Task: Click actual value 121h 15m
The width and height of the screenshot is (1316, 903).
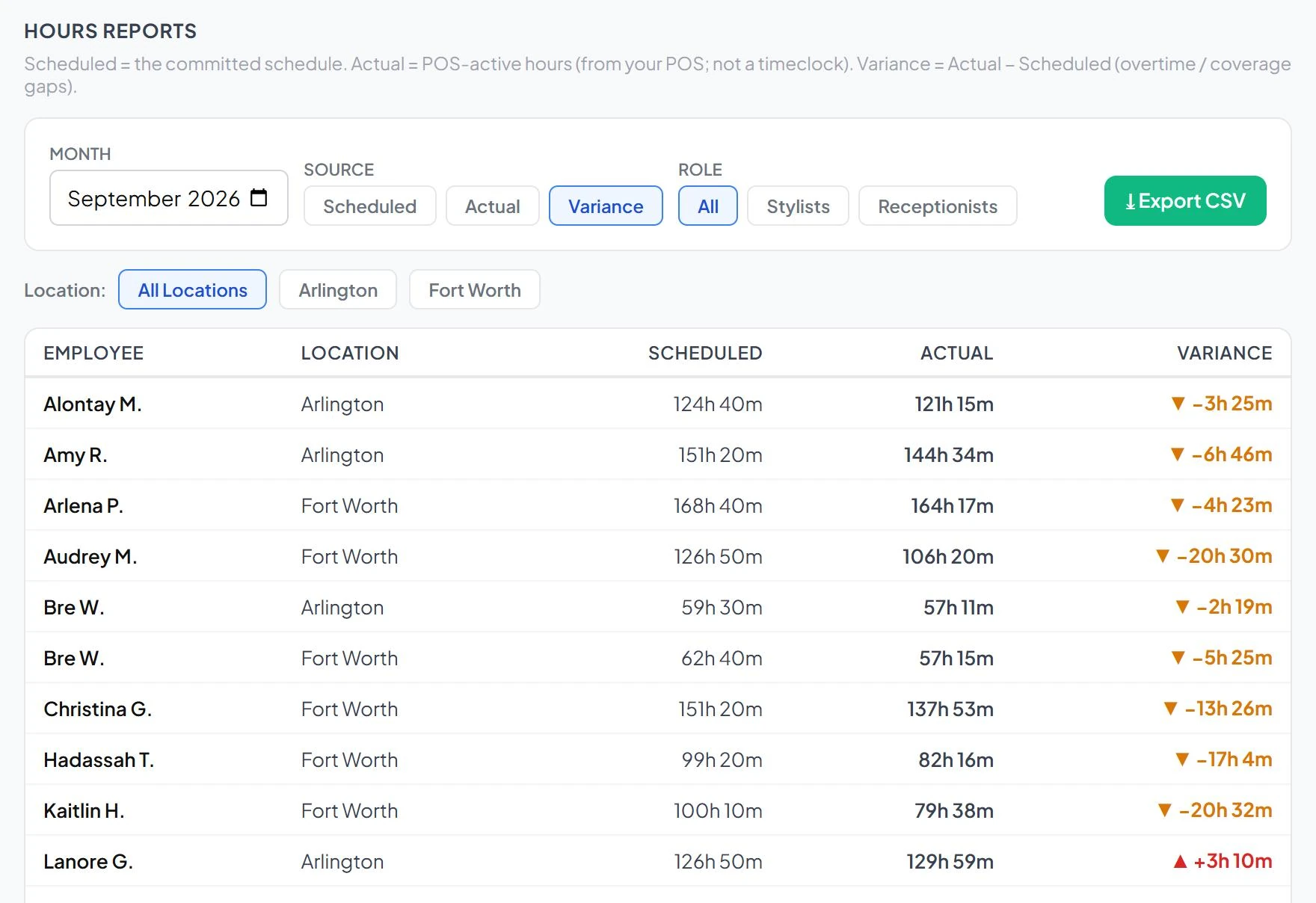Action: (954, 404)
